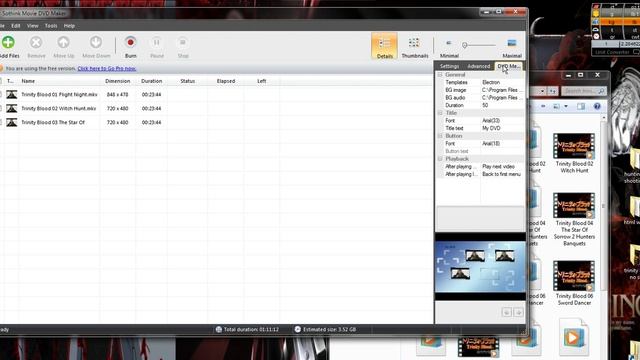Click the BG image path value
Image resolution: width=640 pixels, height=360 pixels.
[x=502, y=90]
